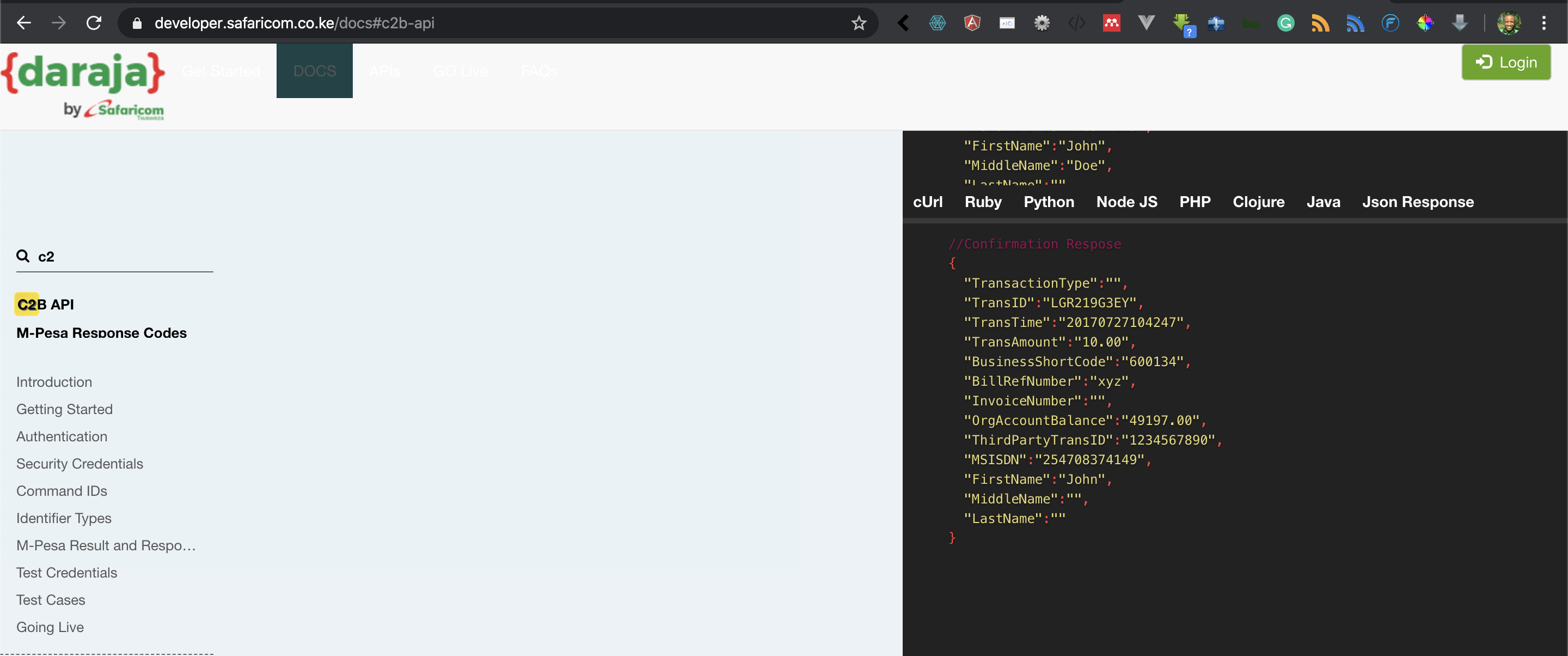Open Chrome's three-dot menu

[x=1543, y=23]
